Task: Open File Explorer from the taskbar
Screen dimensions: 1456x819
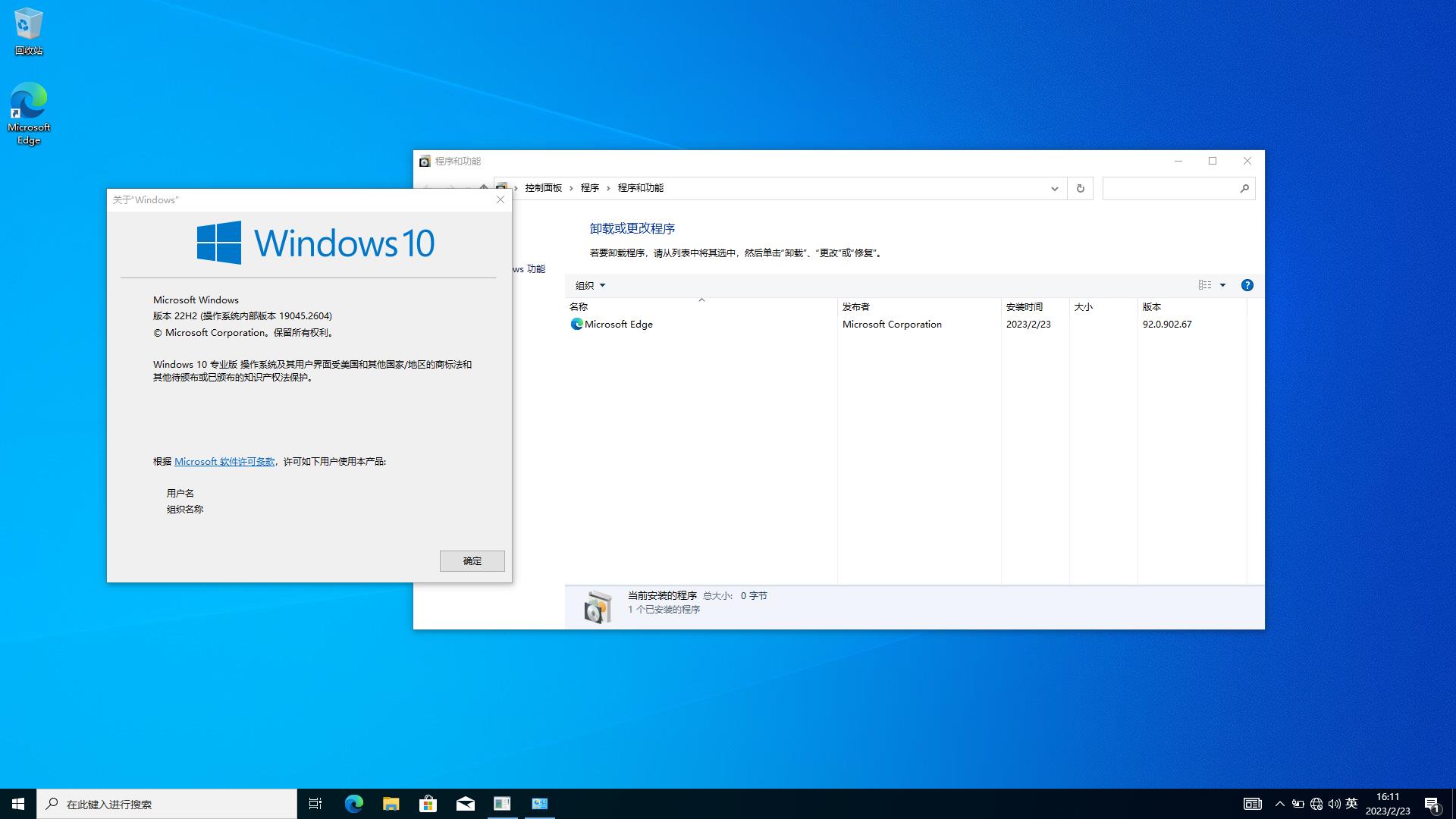Action: 391,804
